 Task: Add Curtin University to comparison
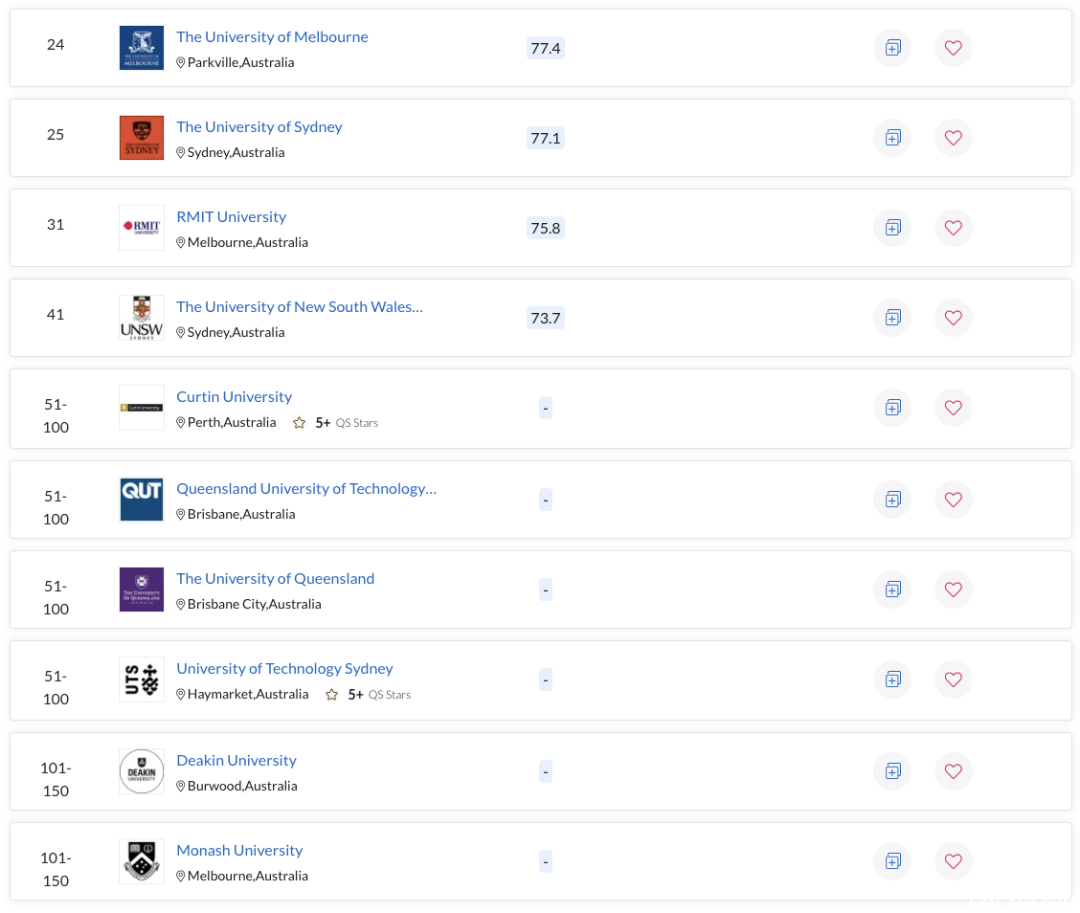pyautogui.click(x=893, y=408)
